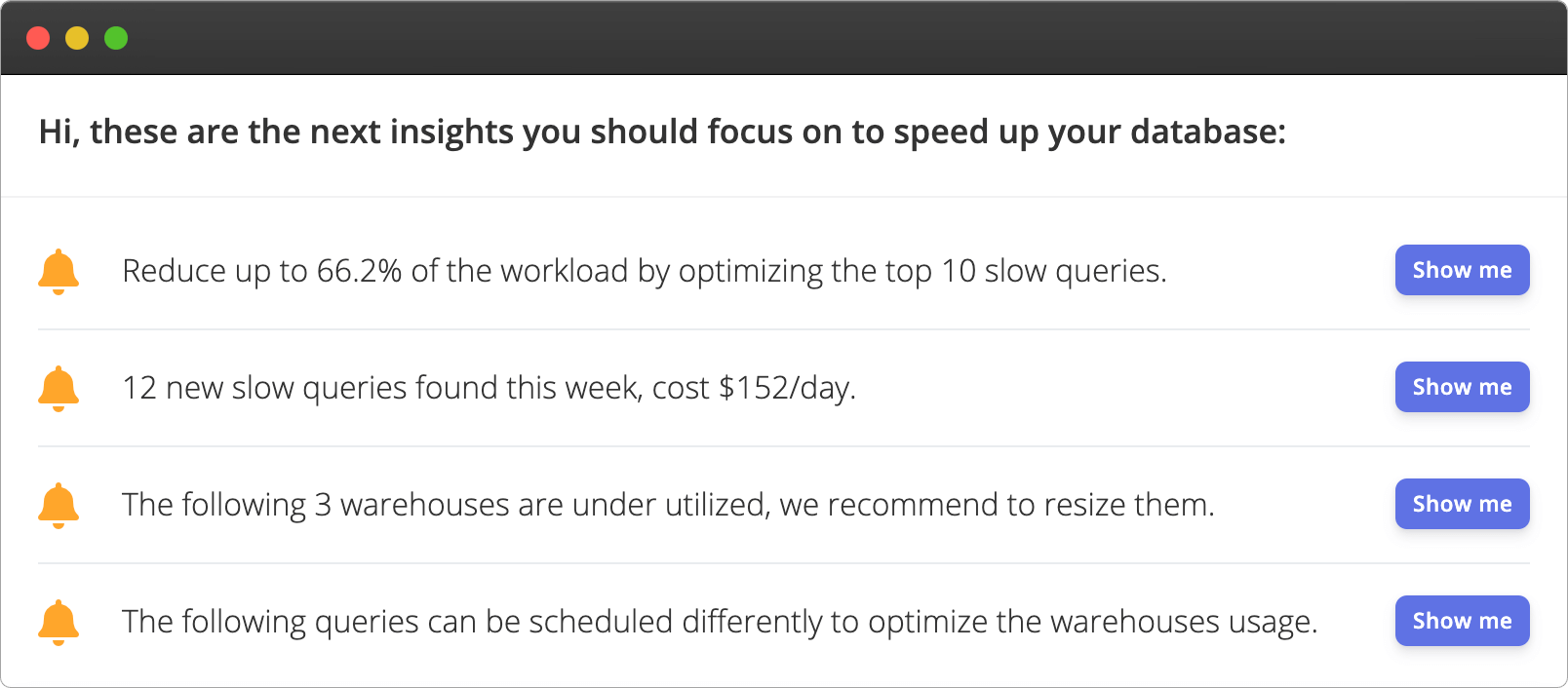This screenshot has width=1568, height=688.
Task: Open Show me for 12 new slow queries
Action: [x=1462, y=387]
